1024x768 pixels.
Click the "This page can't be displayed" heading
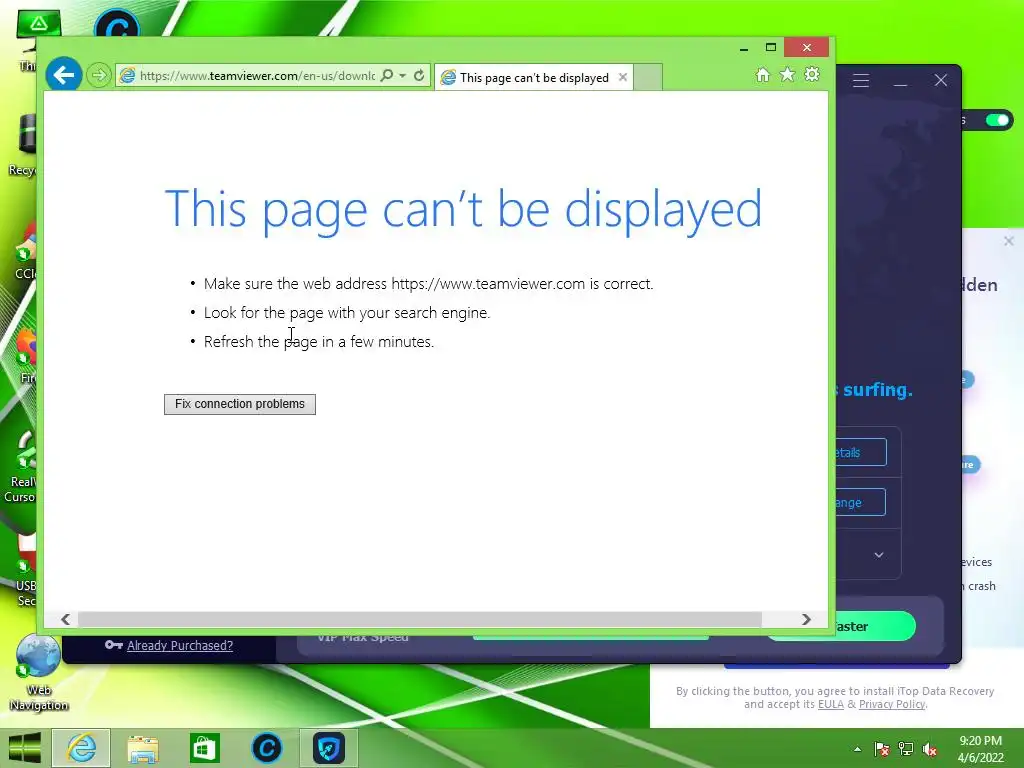[x=463, y=210]
